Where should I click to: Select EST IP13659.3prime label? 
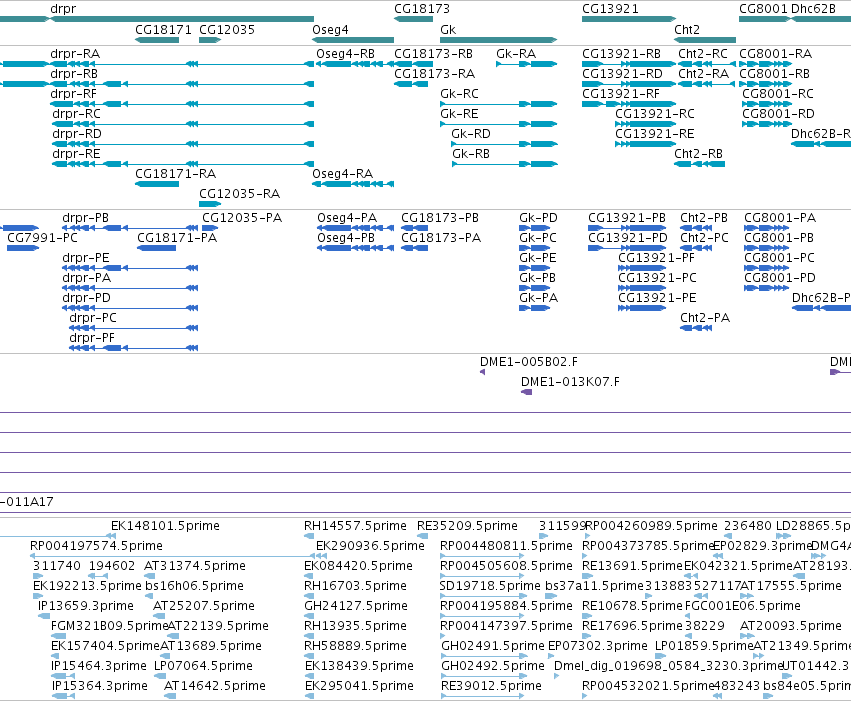tap(86, 606)
